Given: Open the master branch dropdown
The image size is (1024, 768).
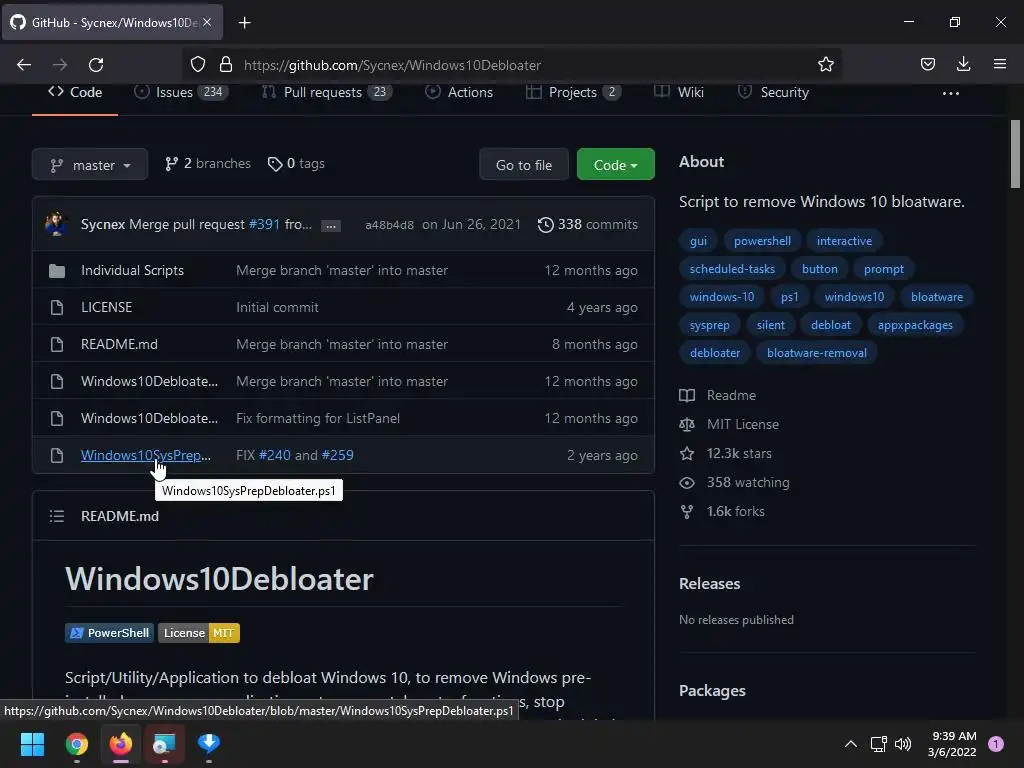Looking at the screenshot, I should (90, 165).
